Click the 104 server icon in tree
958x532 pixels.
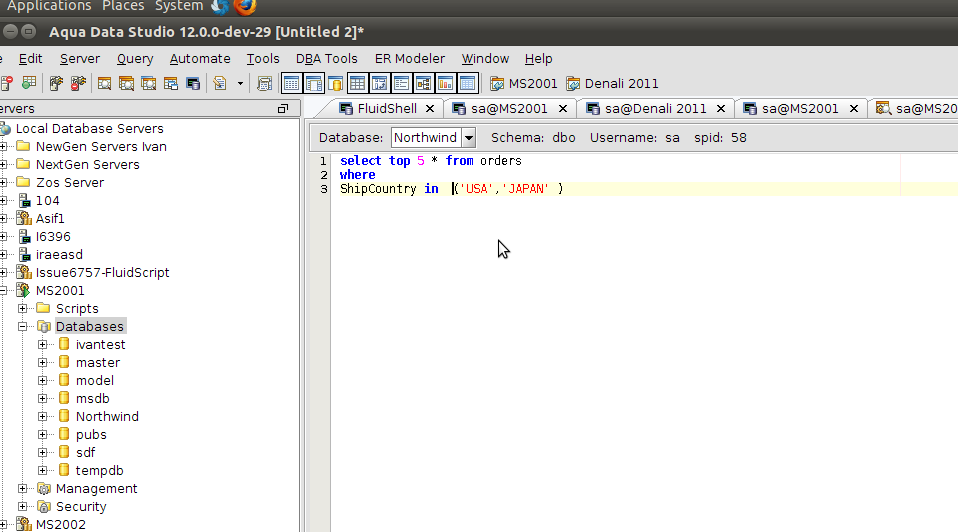[24, 200]
